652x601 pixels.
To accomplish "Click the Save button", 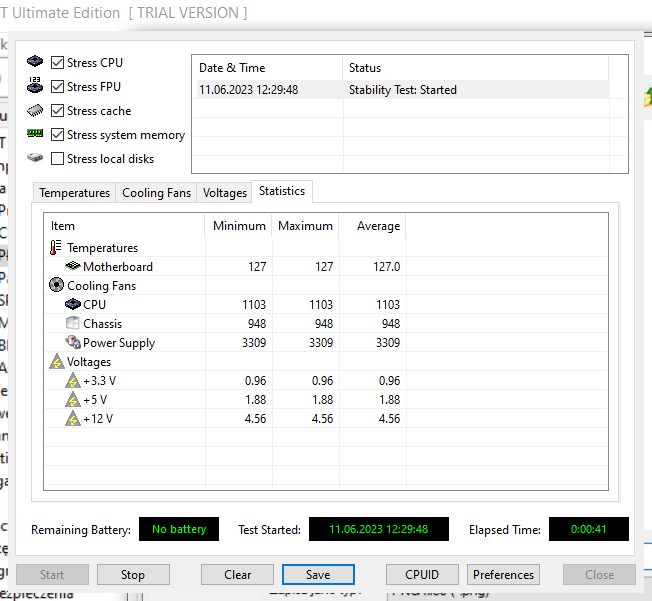I will click(x=318, y=575).
